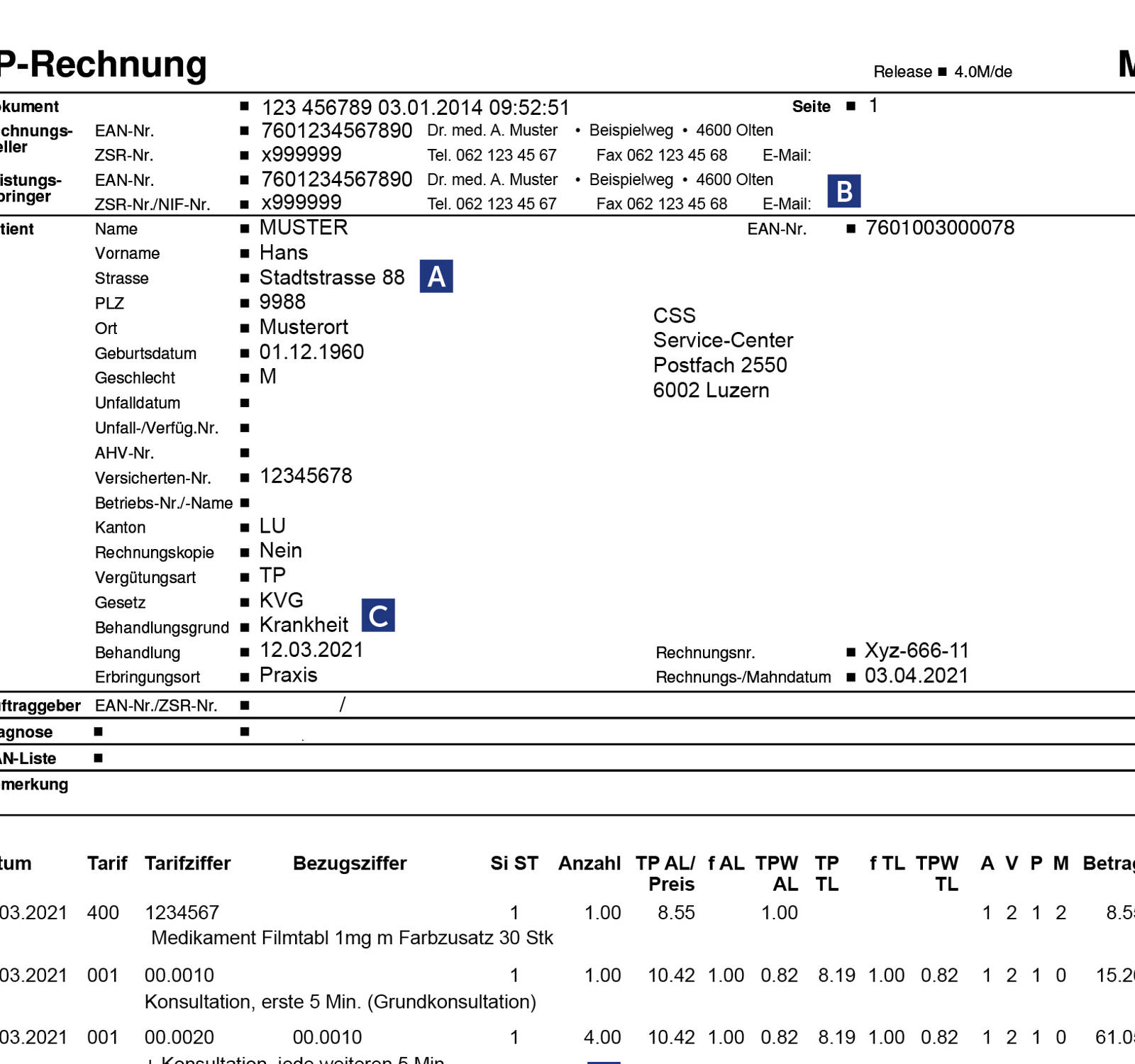The width and height of the screenshot is (1135, 1064).
Task: Click description "Konsultation, erste 5 Min. (Grundkonsultation)"
Action: (340, 1002)
